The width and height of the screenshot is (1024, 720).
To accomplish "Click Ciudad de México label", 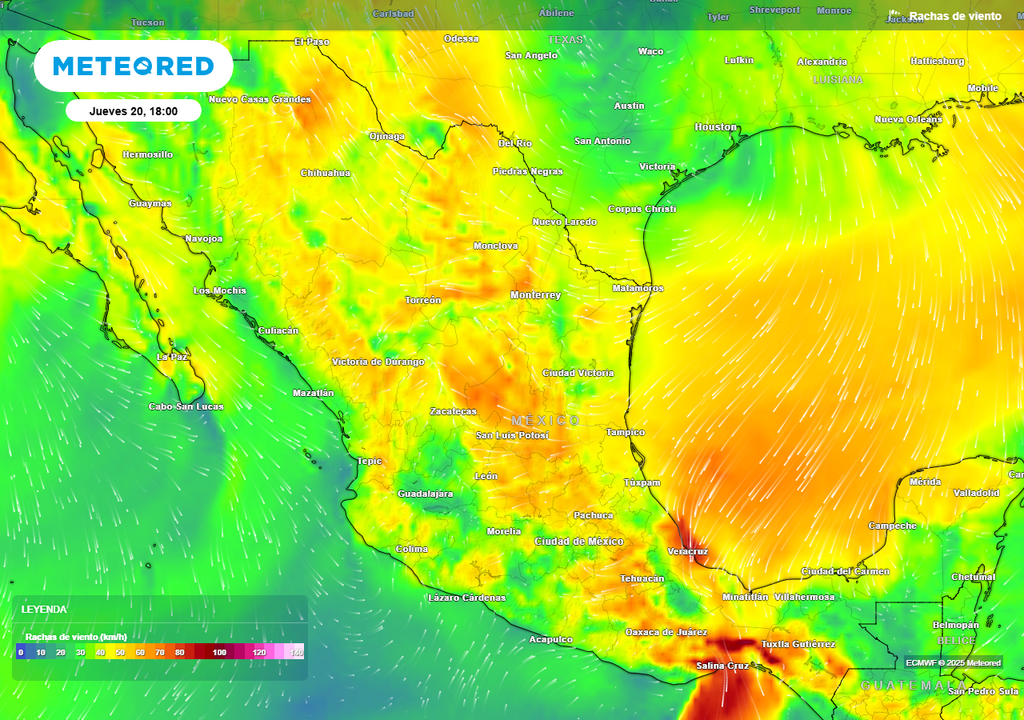I will point(579,543).
